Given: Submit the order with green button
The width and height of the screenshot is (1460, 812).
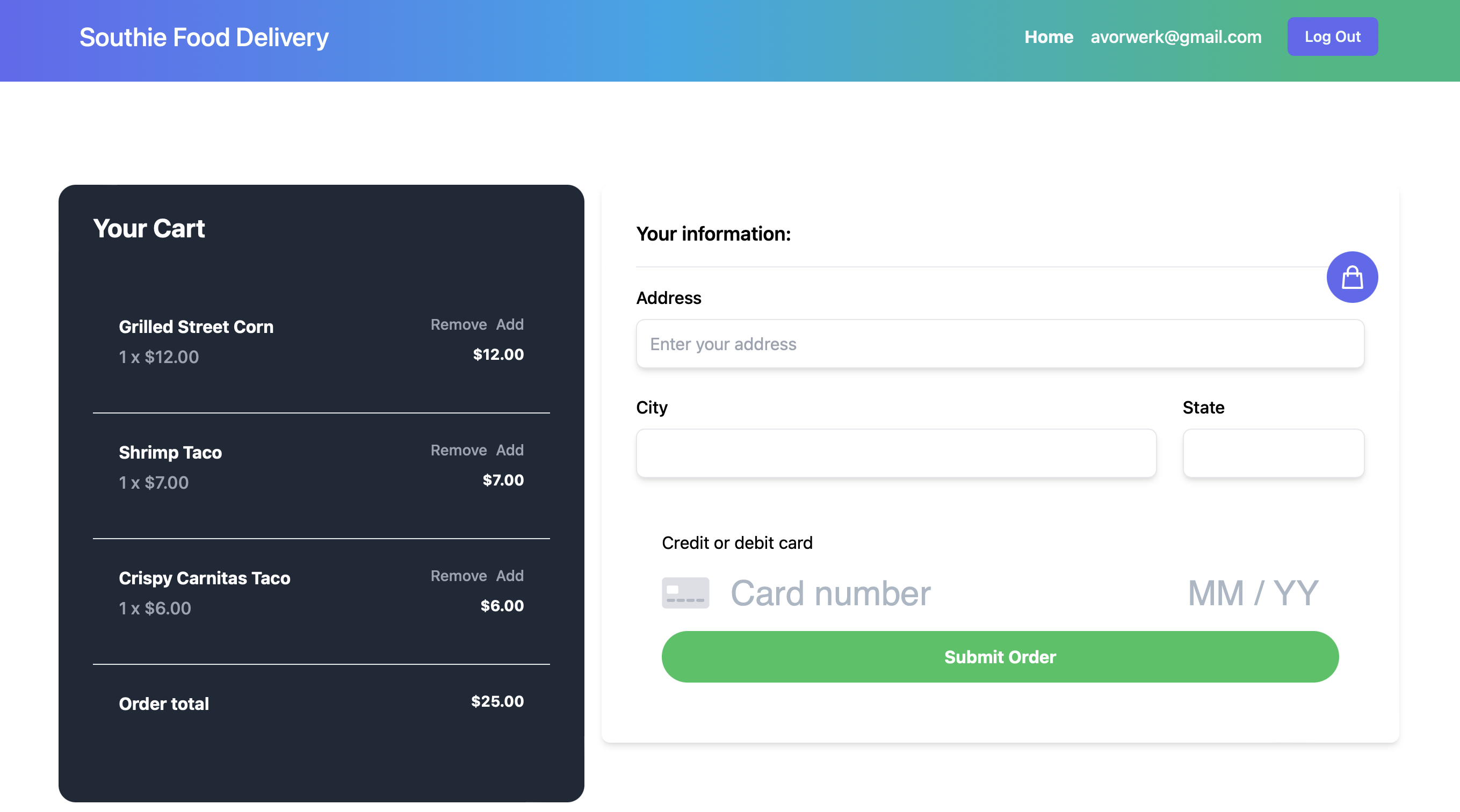Looking at the screenshot, I should tap(1000, 657).
